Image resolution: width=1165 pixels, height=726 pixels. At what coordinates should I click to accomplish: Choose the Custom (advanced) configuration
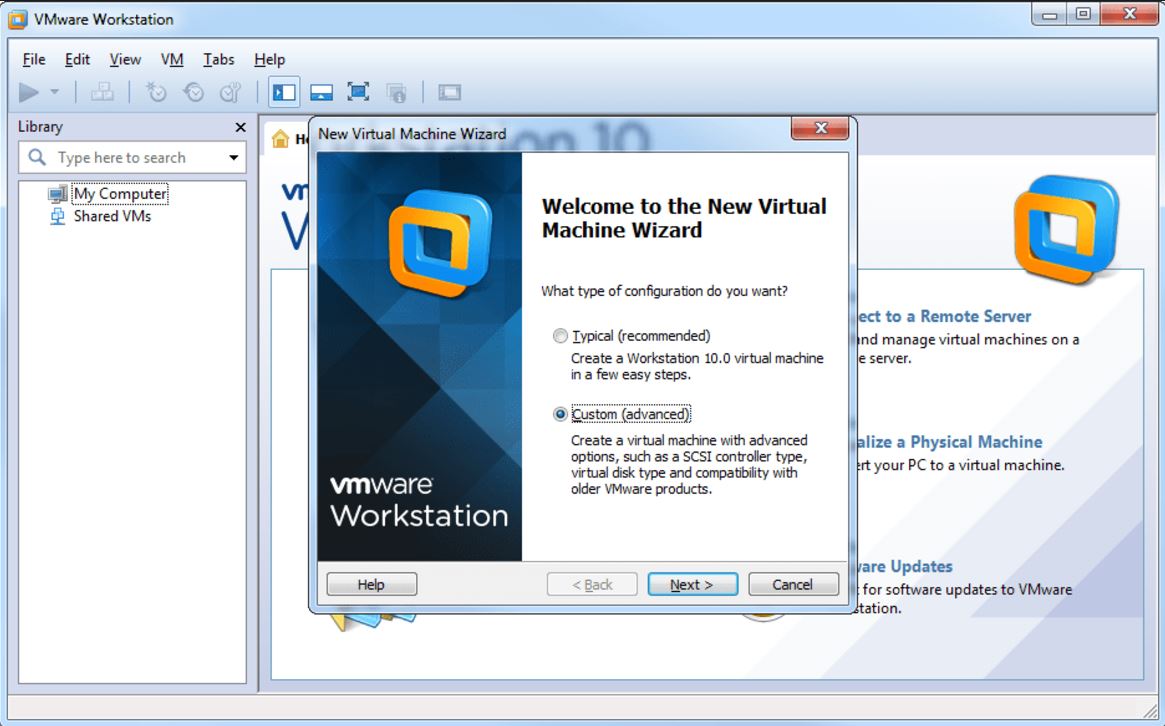[x=561, y=413]
